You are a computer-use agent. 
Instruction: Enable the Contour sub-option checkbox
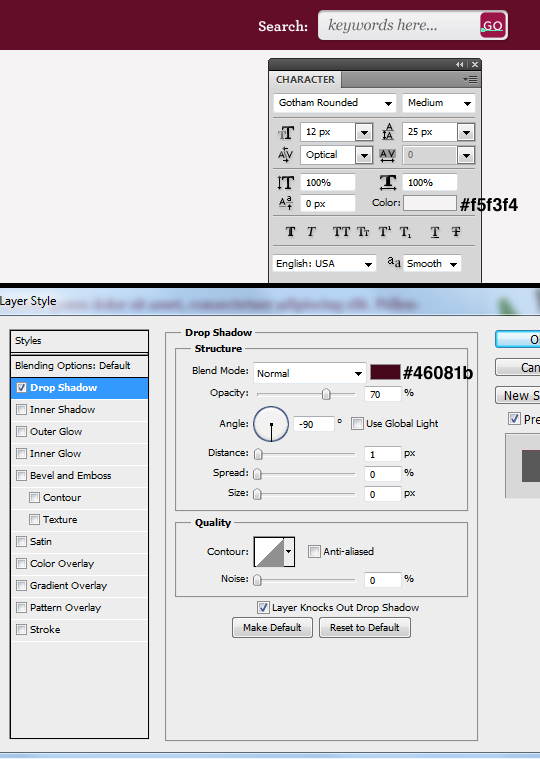pyautogui.click(x=34, y=498)
